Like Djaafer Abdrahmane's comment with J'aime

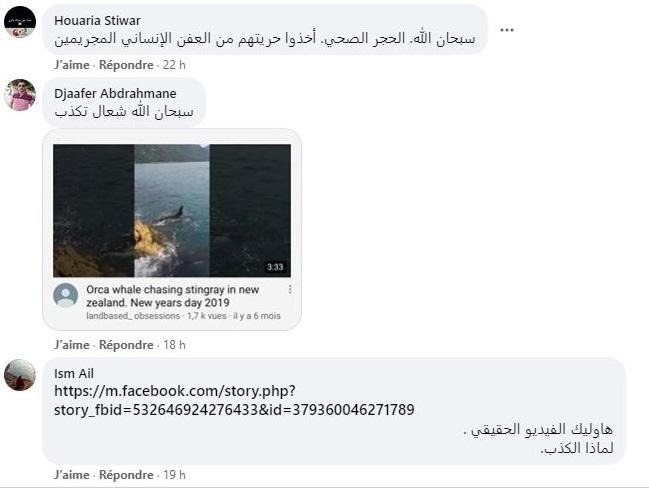point(72,345)
